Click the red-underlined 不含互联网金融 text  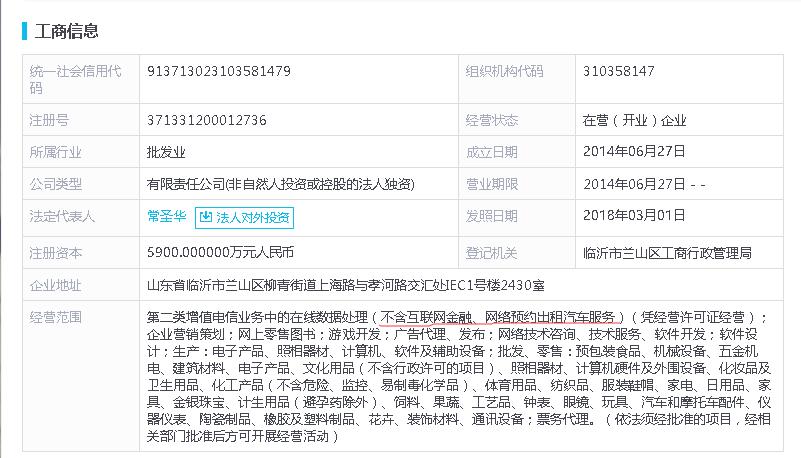[426, 317]
